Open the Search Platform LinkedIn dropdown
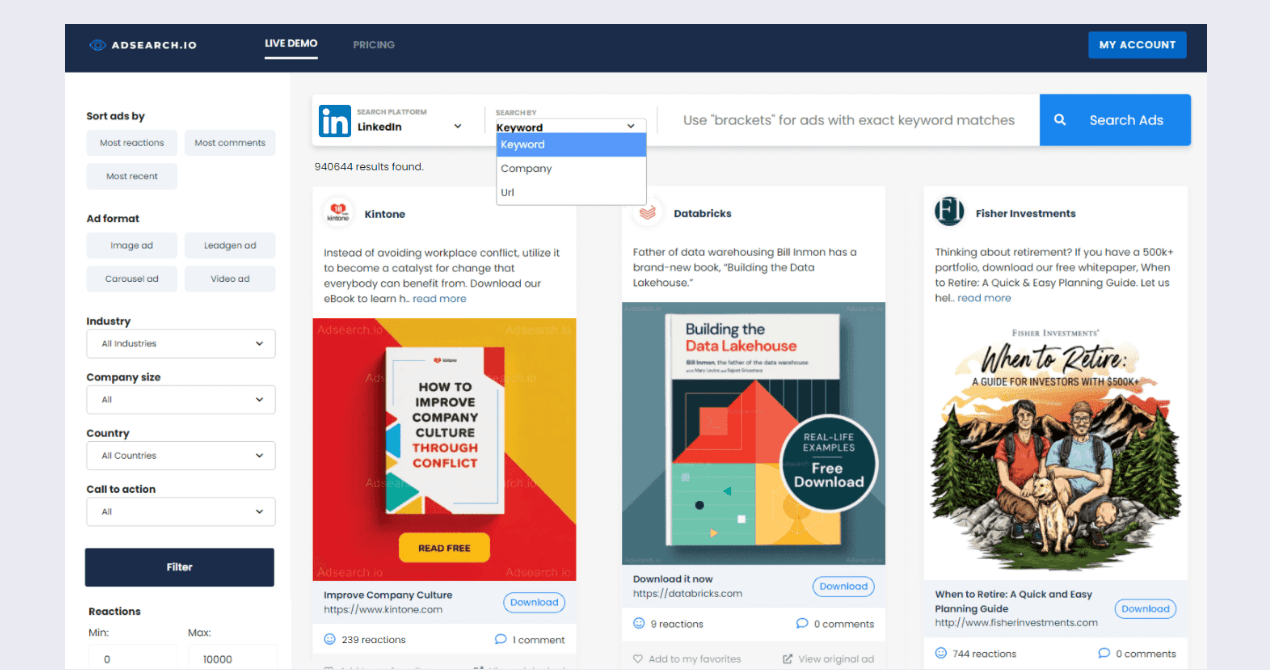The width and height of the screenshot is (1270, 670). [x=410, y=126]
